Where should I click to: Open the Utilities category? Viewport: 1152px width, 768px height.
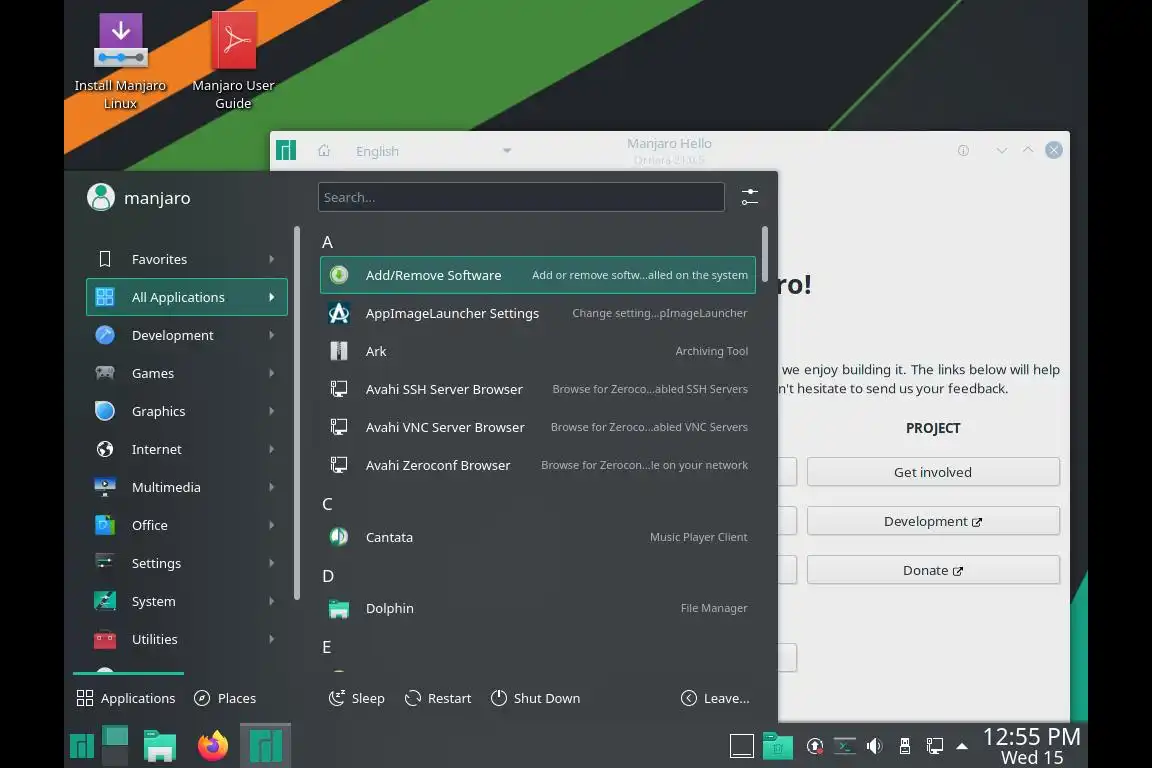click(187, 639)
